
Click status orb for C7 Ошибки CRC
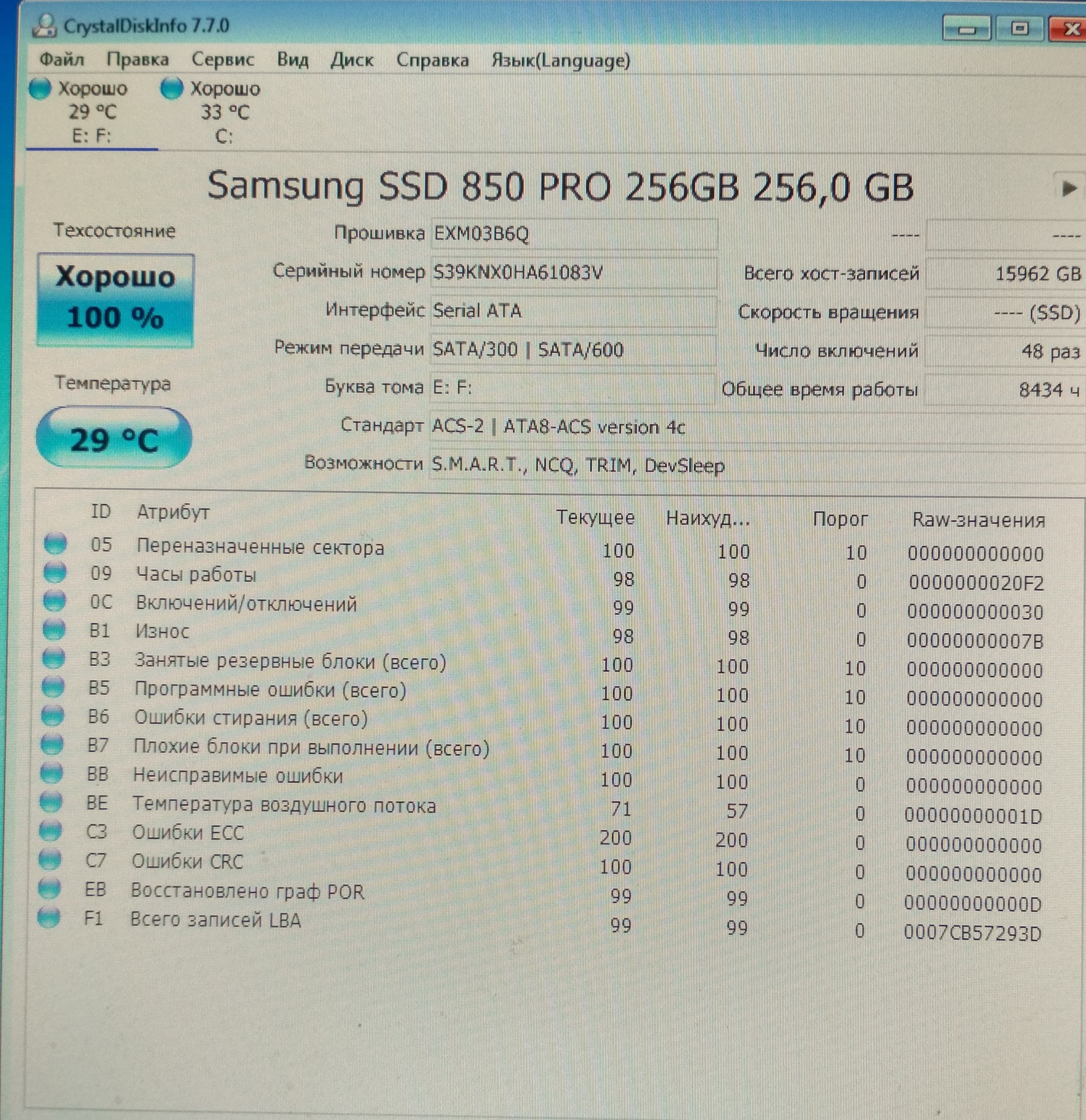tap(50, 860)
